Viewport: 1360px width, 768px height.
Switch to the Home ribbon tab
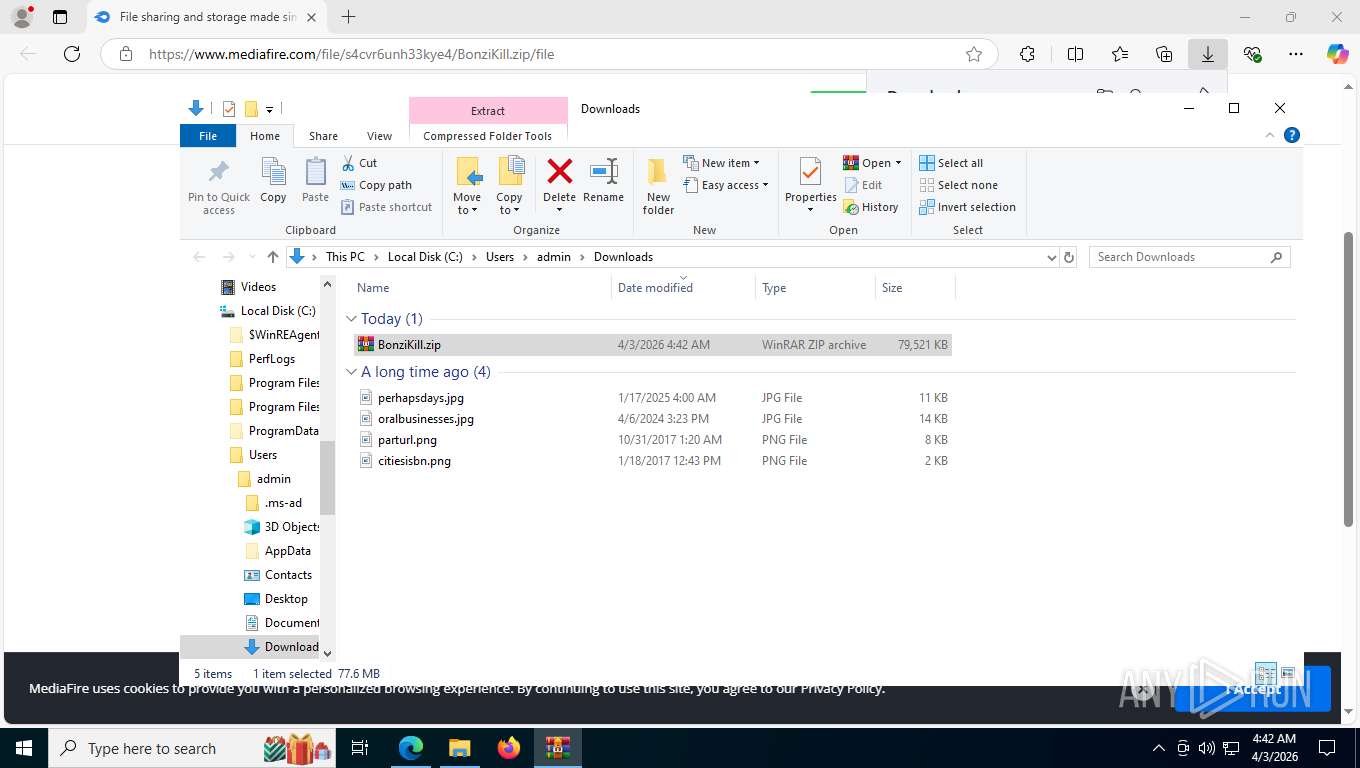tap(265, 136)
